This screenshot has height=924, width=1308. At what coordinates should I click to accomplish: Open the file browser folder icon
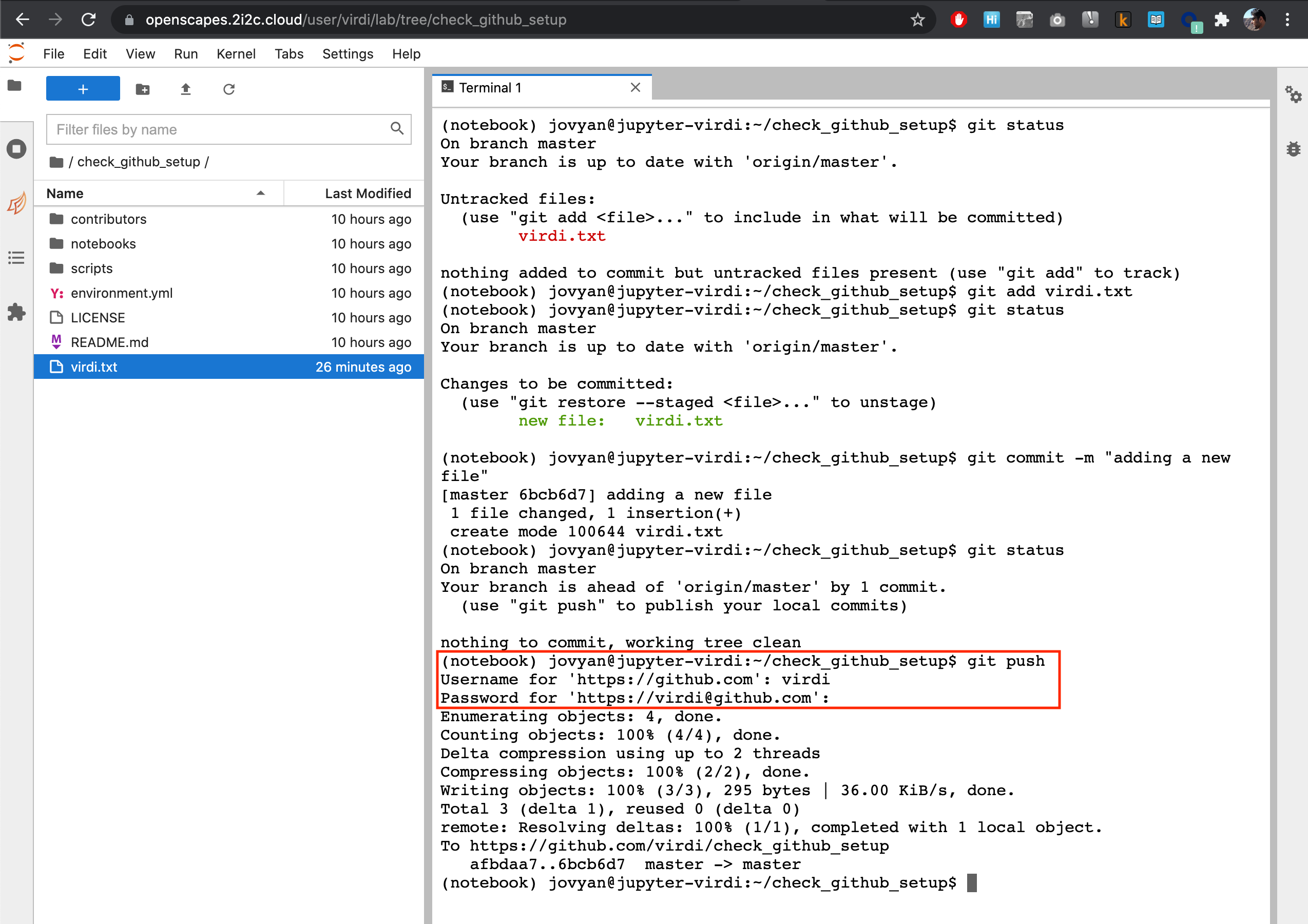point(14,85)
